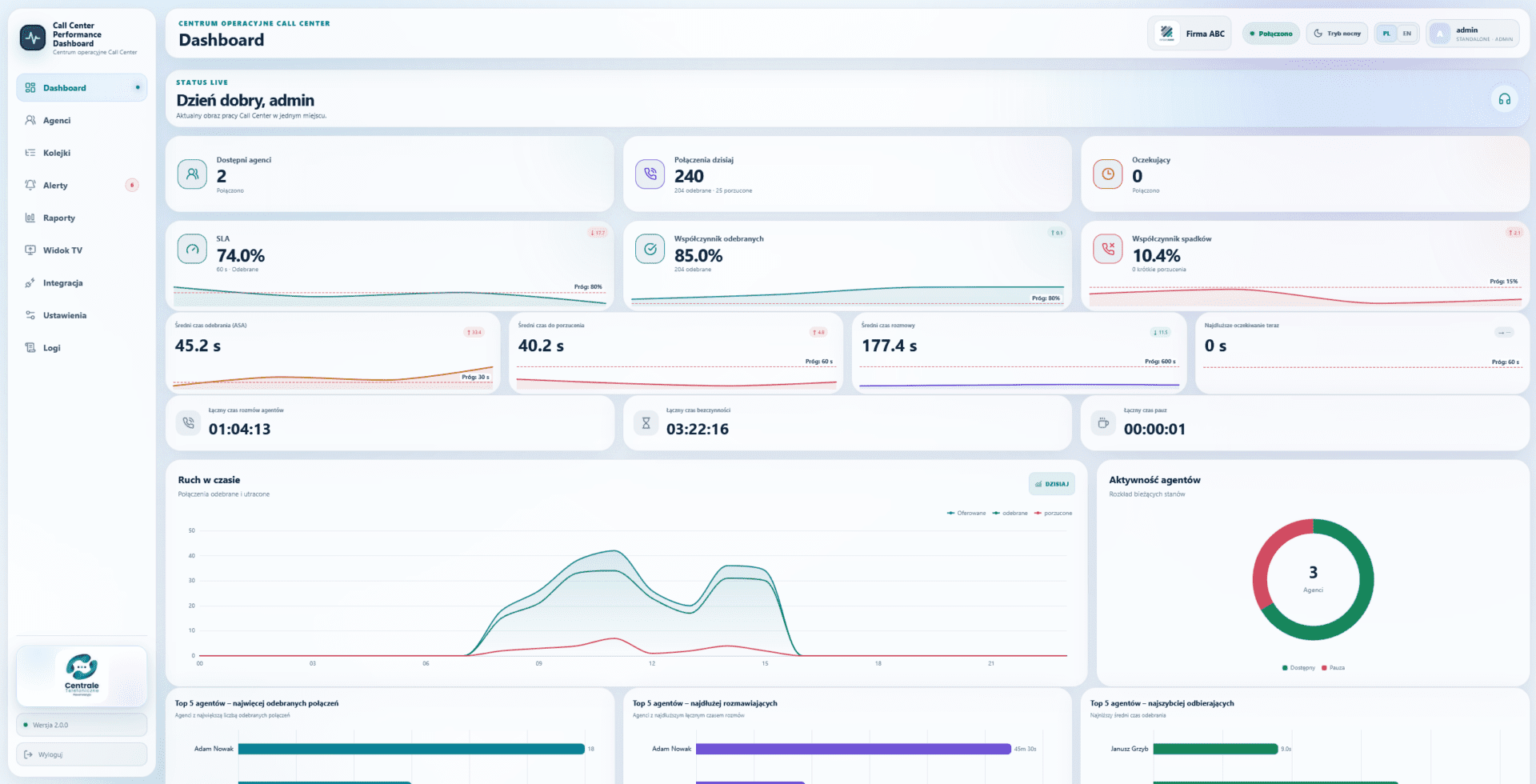Screen dimensions: 1536x784
Task: Click the Oczekujący clock icon
Action: 1108,174
